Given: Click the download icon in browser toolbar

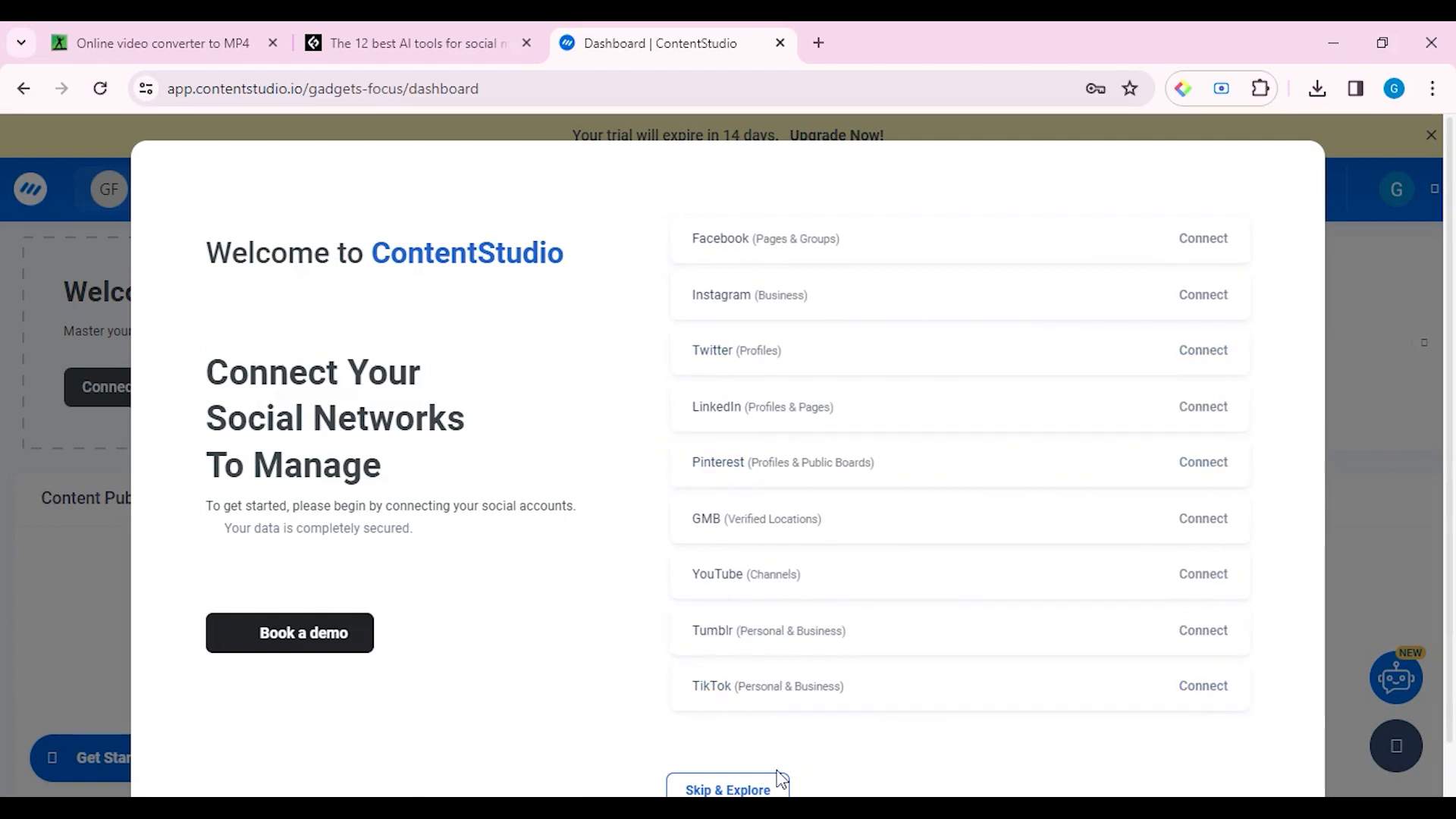Looking at the screenshot, I should 1317,88.
